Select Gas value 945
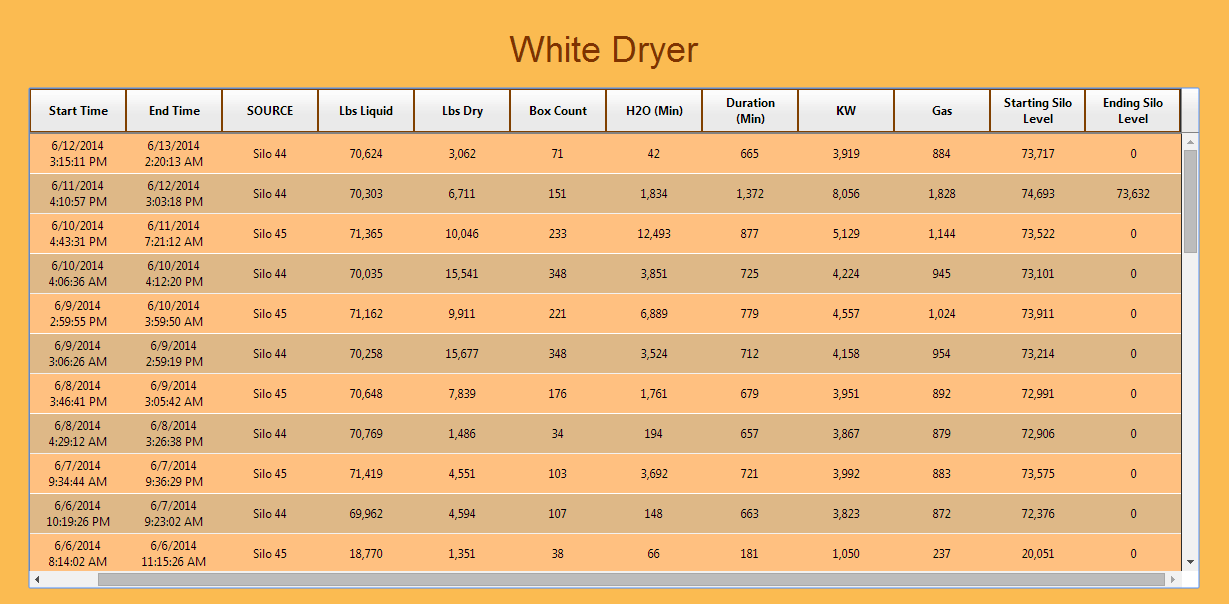Image resolution: width=1229 pixels, height=604 pixels. [942, 274]
